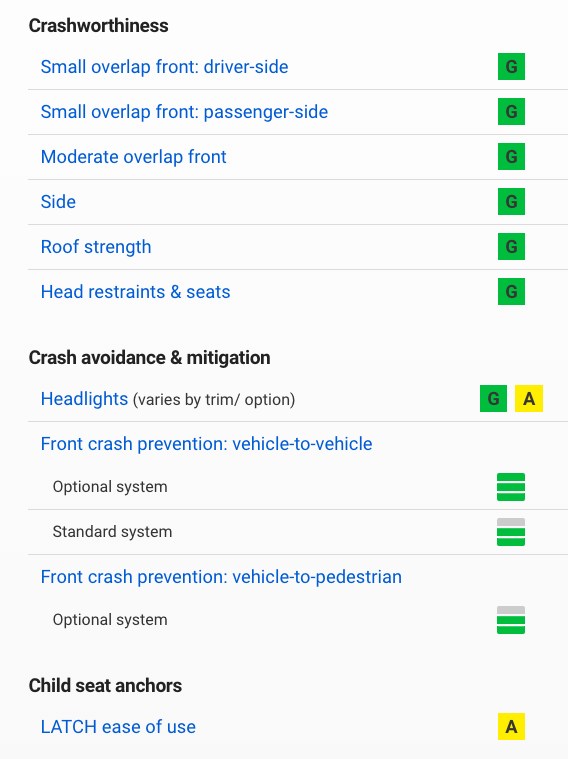Click the yellow A badge in the Headlights row
The height and width of the screenshot is (759, 568).
[529, 399]
